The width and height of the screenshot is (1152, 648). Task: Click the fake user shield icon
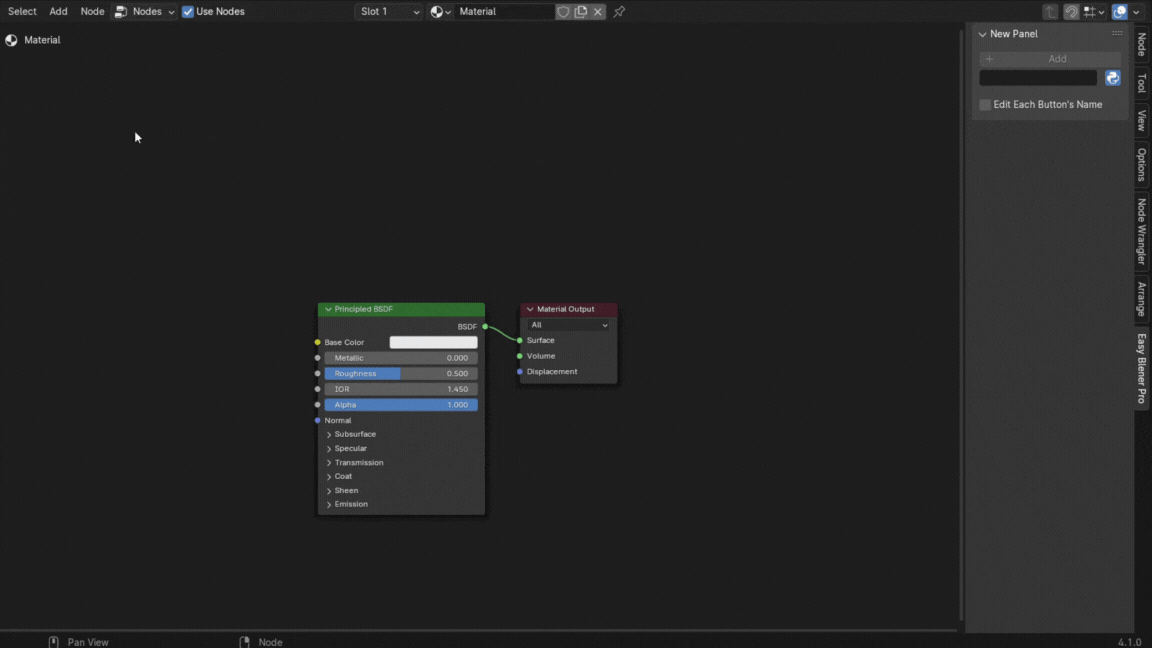[x=563, y=12]
